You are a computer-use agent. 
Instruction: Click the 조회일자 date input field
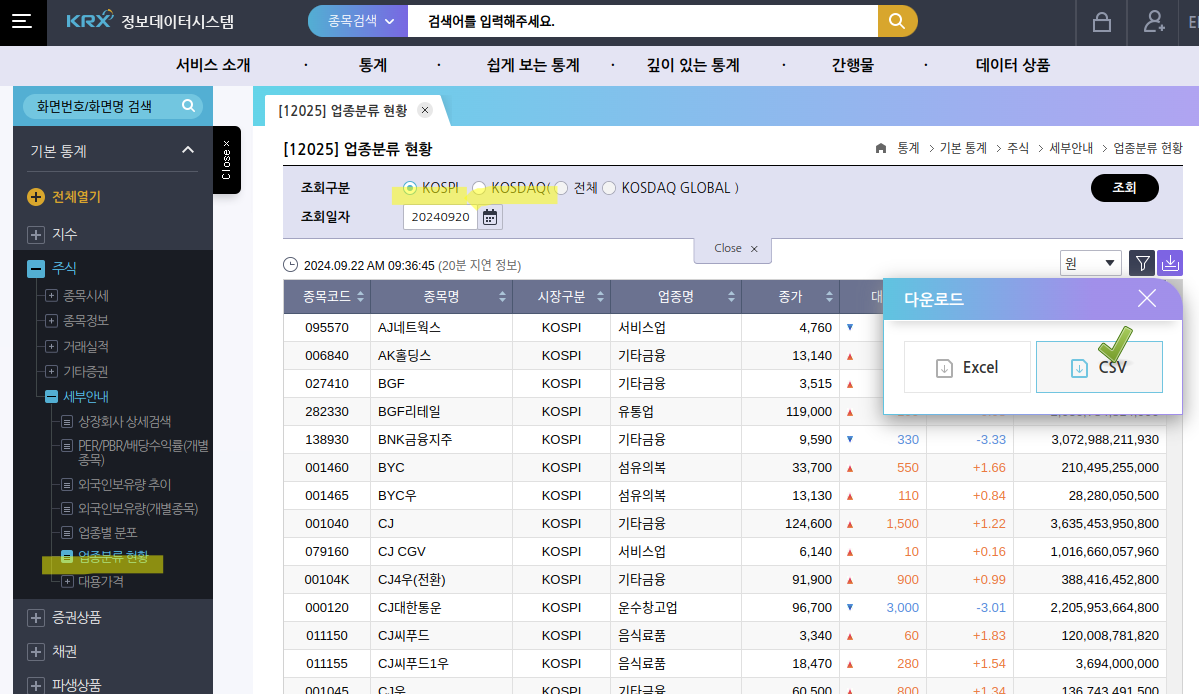[x=440, y=217]
